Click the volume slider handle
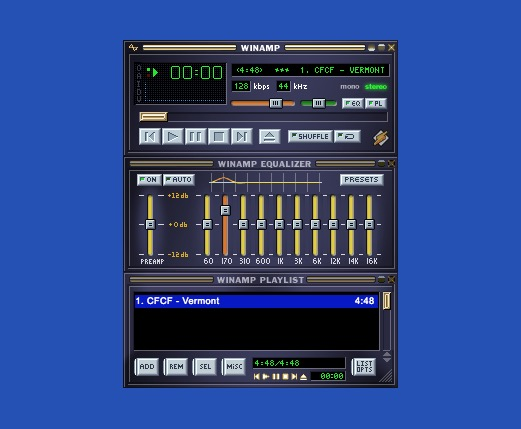The height and width of the screenshot is (429, 521). [x=276, y=103]
